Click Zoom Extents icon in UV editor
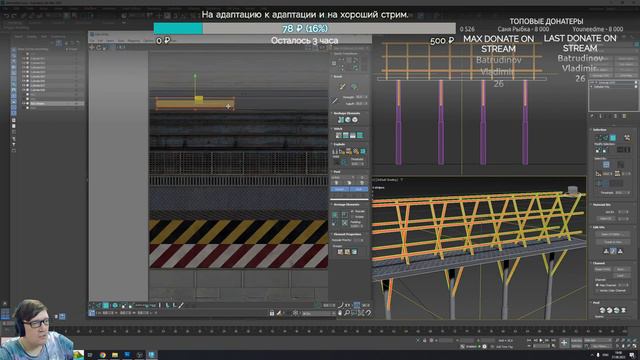Screen dimensions: 640x360 (x=361, y=313)
